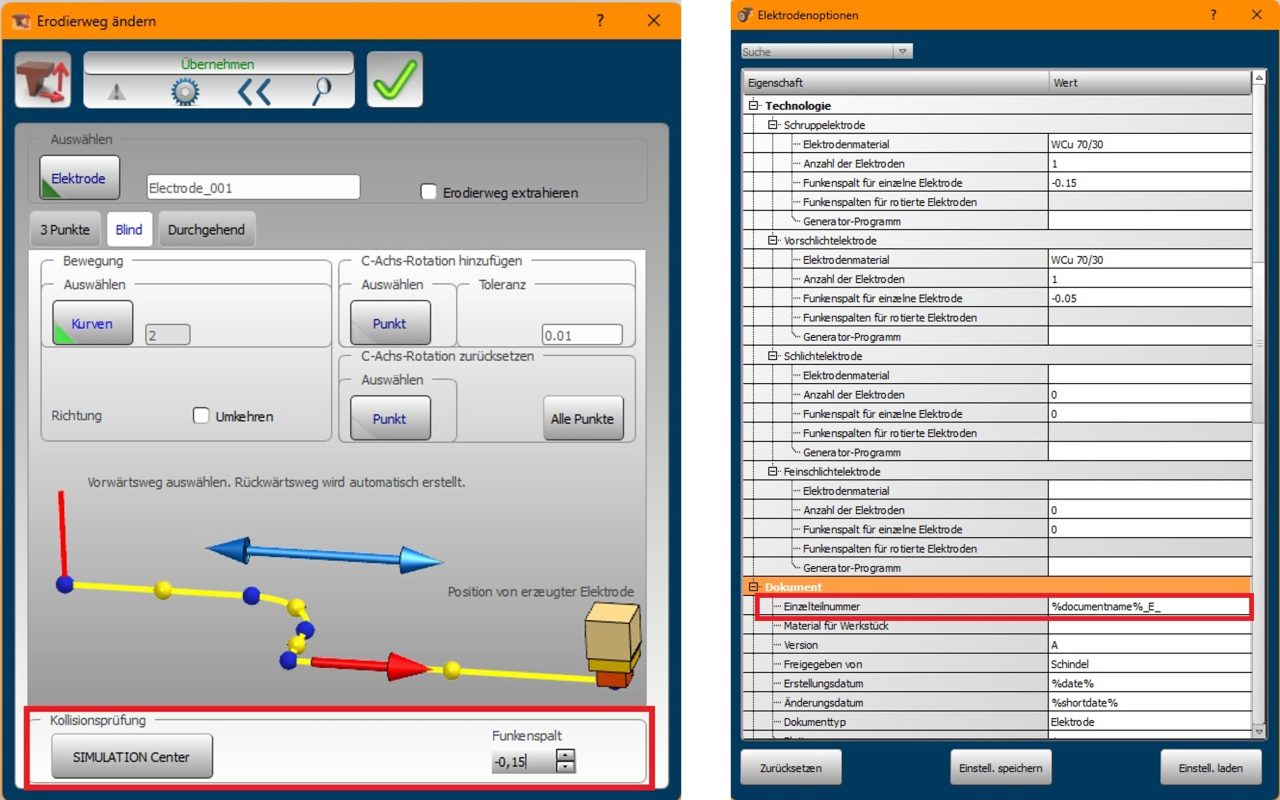The width and height of the screenshot is (1280, 800).
Task: Collapse the Dokument section
Action: [x=754, y=587]
